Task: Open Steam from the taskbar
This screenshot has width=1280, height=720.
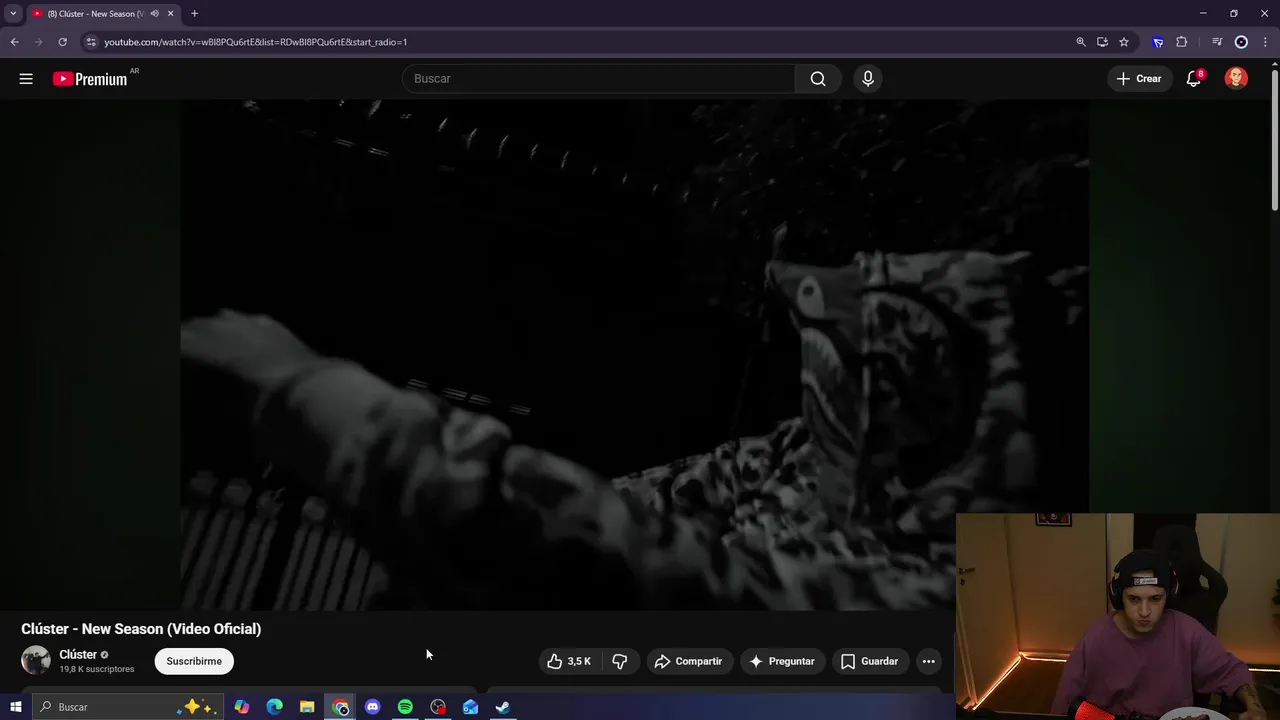Action: pyautogui.click(x=503, y=707)
